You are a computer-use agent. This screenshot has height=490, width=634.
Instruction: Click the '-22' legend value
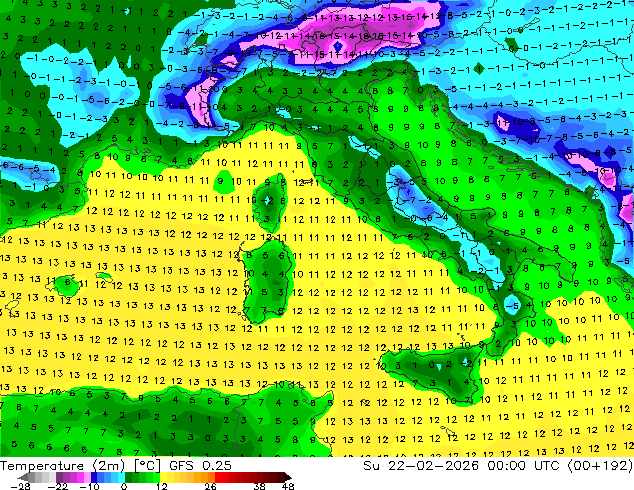pos(58,486)
